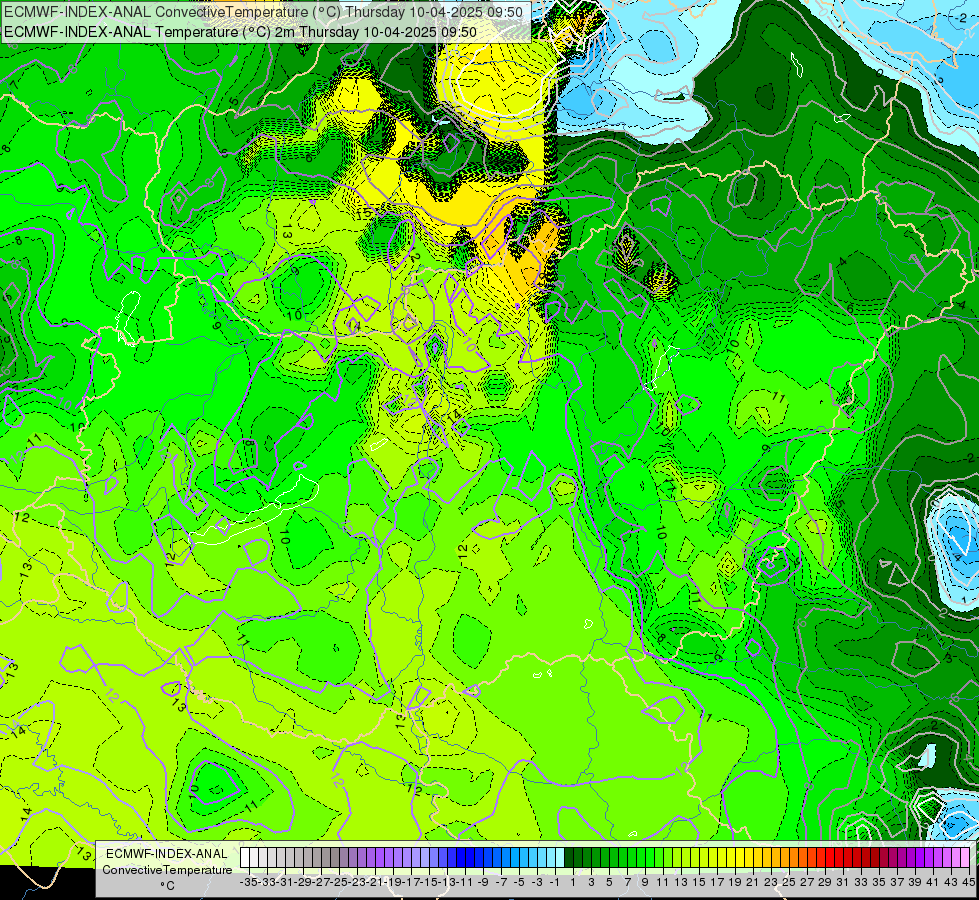Pick the dark green swatch above 1

569,857
